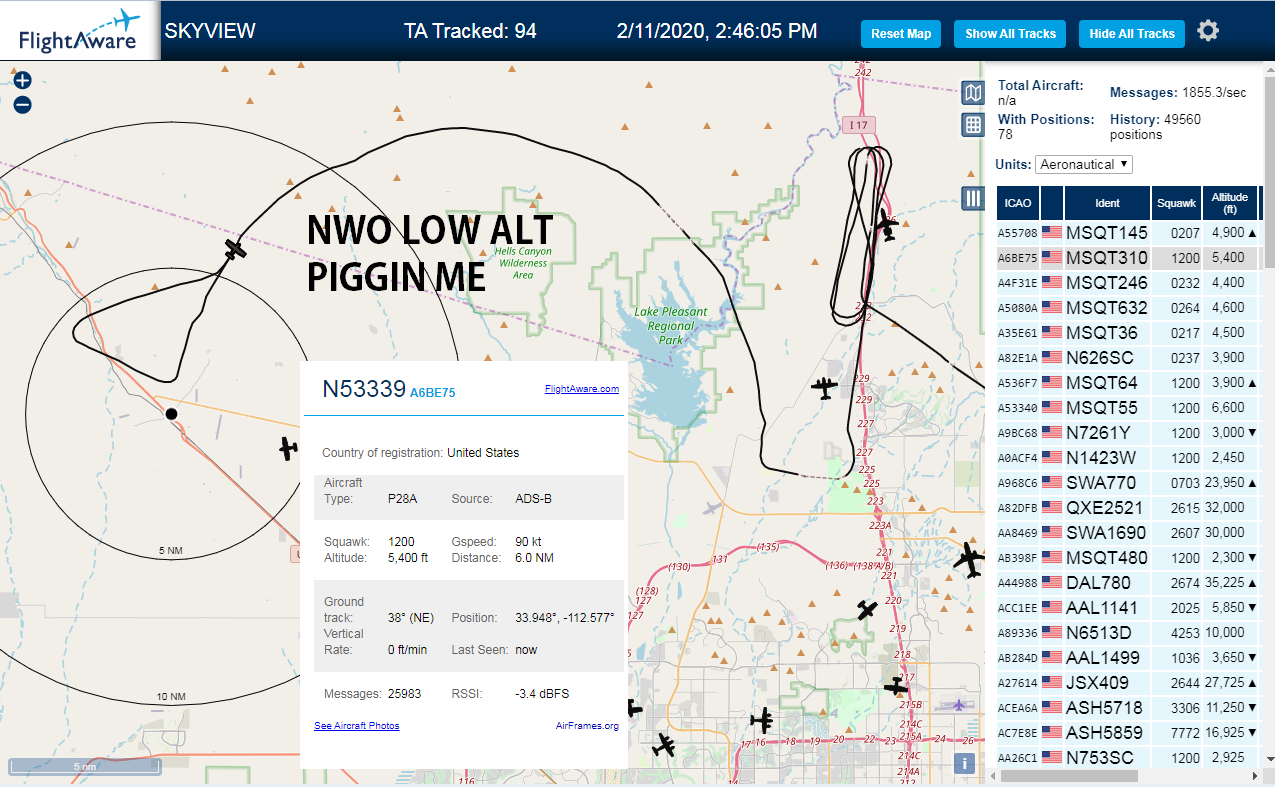
Task: Select the MSQT145 row in aircraft list
Action: pos(1128,233)
